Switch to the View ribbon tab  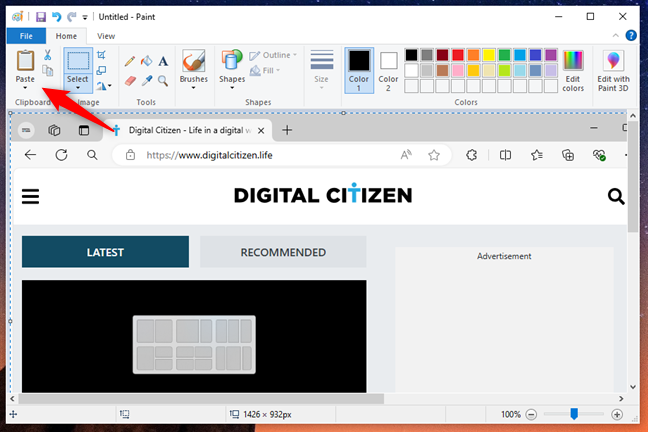(x=106, y=36)
